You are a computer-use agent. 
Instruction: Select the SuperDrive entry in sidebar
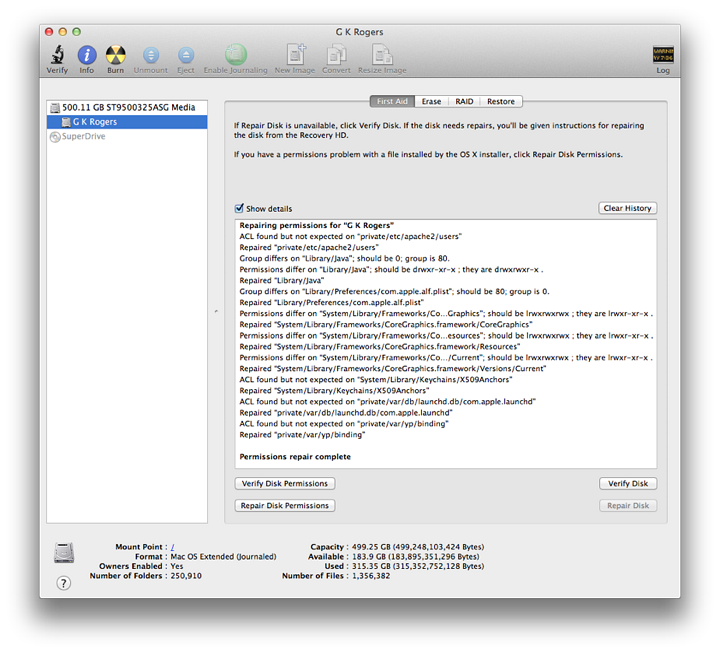click(x=127, y=136)
